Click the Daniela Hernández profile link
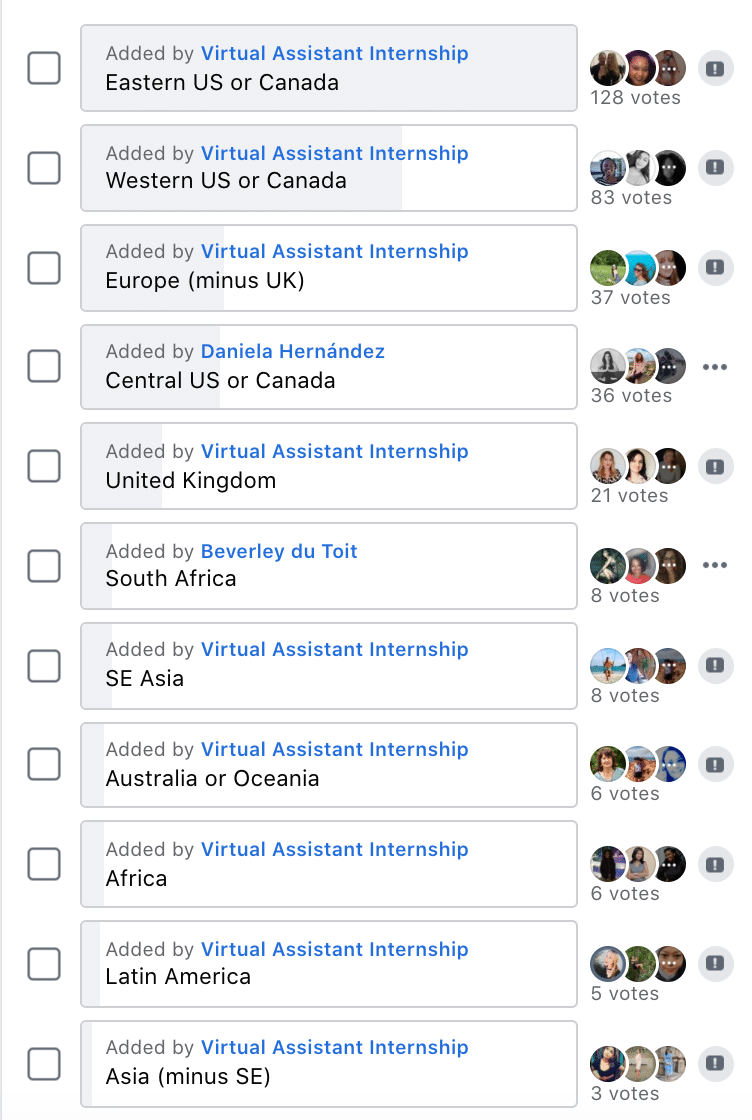The image size is (752, 1120). coord(292,351)
